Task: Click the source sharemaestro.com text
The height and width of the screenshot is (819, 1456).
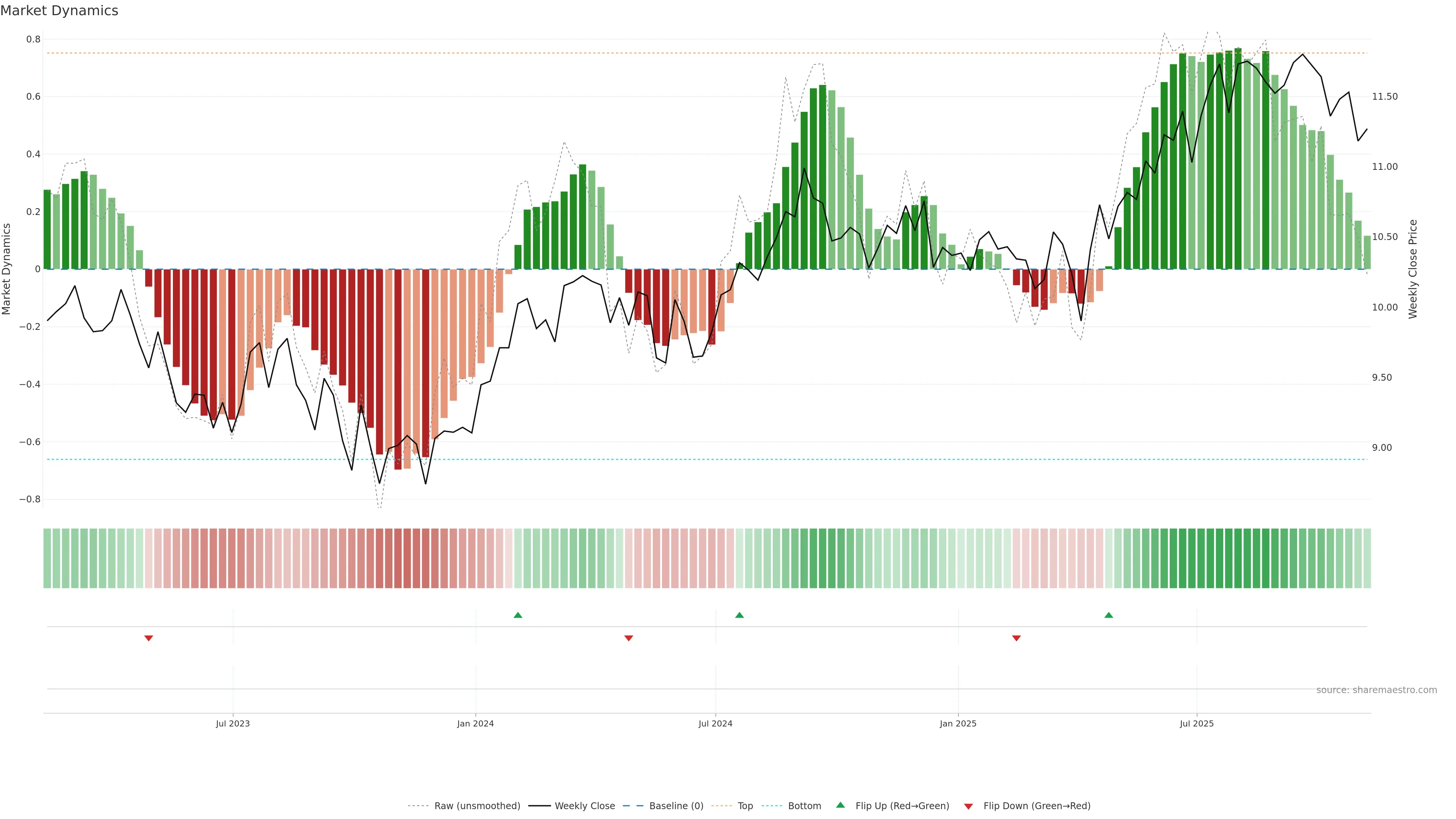Action: coord(1376,690)
